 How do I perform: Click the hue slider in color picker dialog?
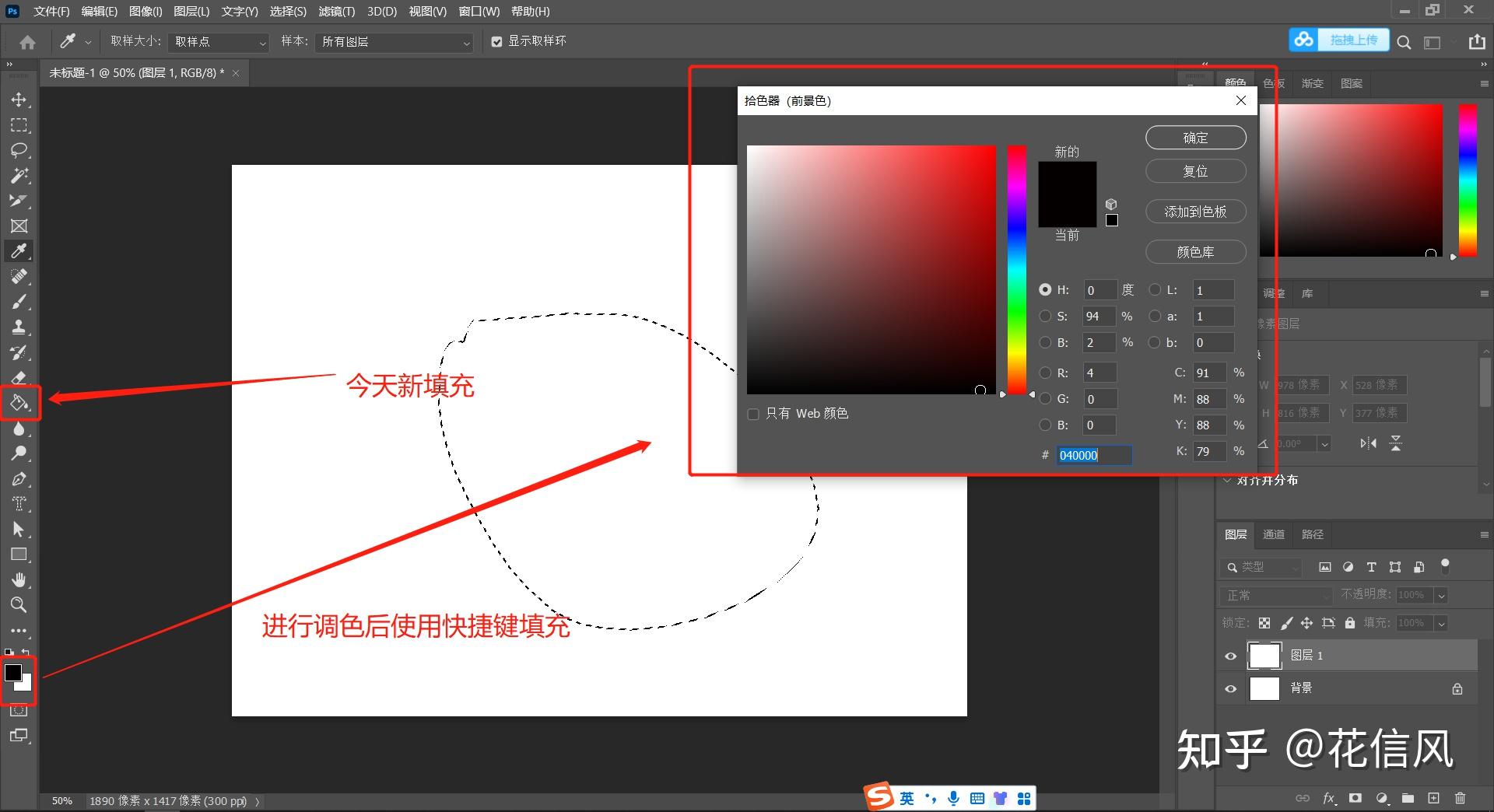[x=1017, y=269]
